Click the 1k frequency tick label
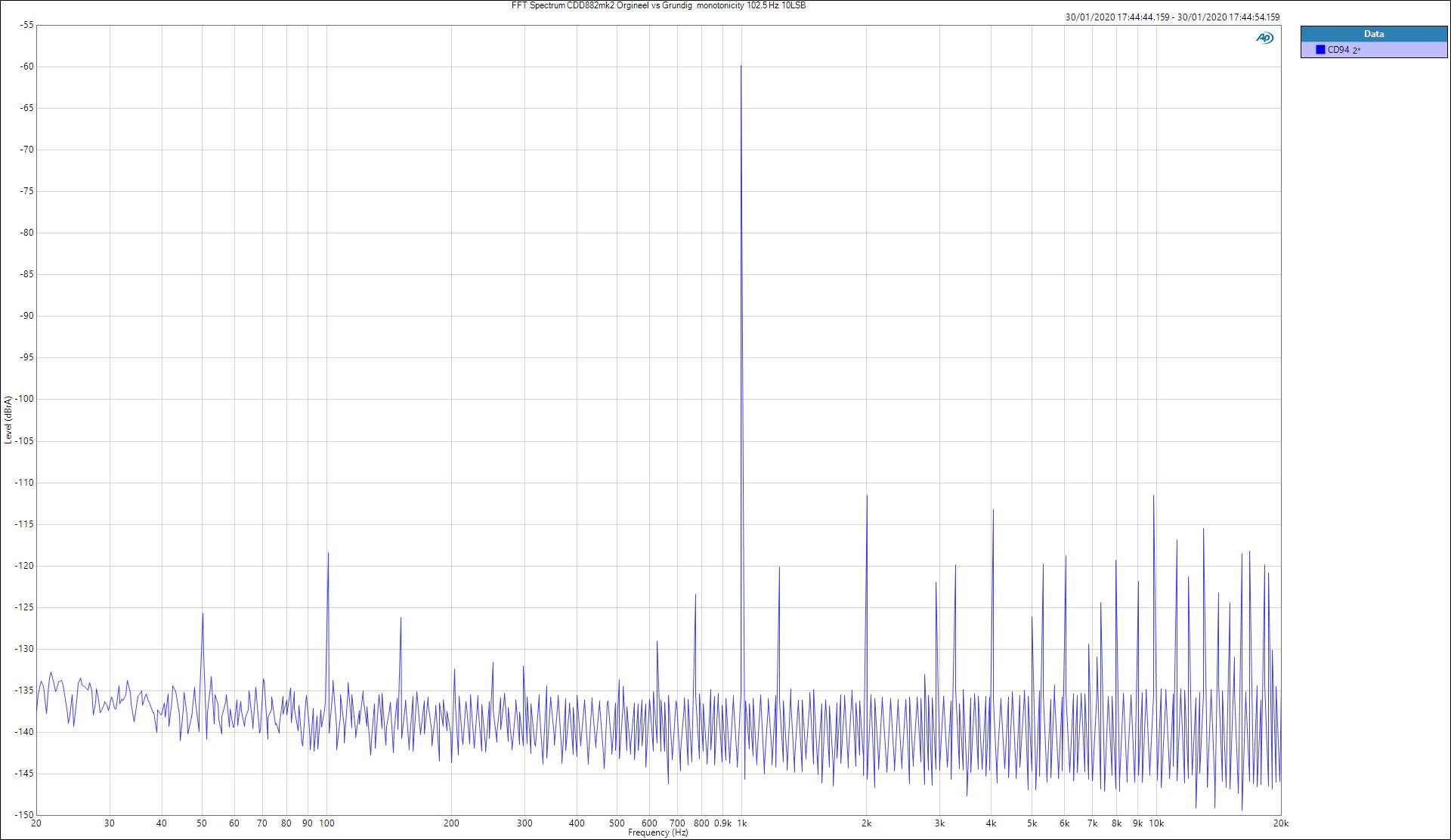 [x=741, y=823]
